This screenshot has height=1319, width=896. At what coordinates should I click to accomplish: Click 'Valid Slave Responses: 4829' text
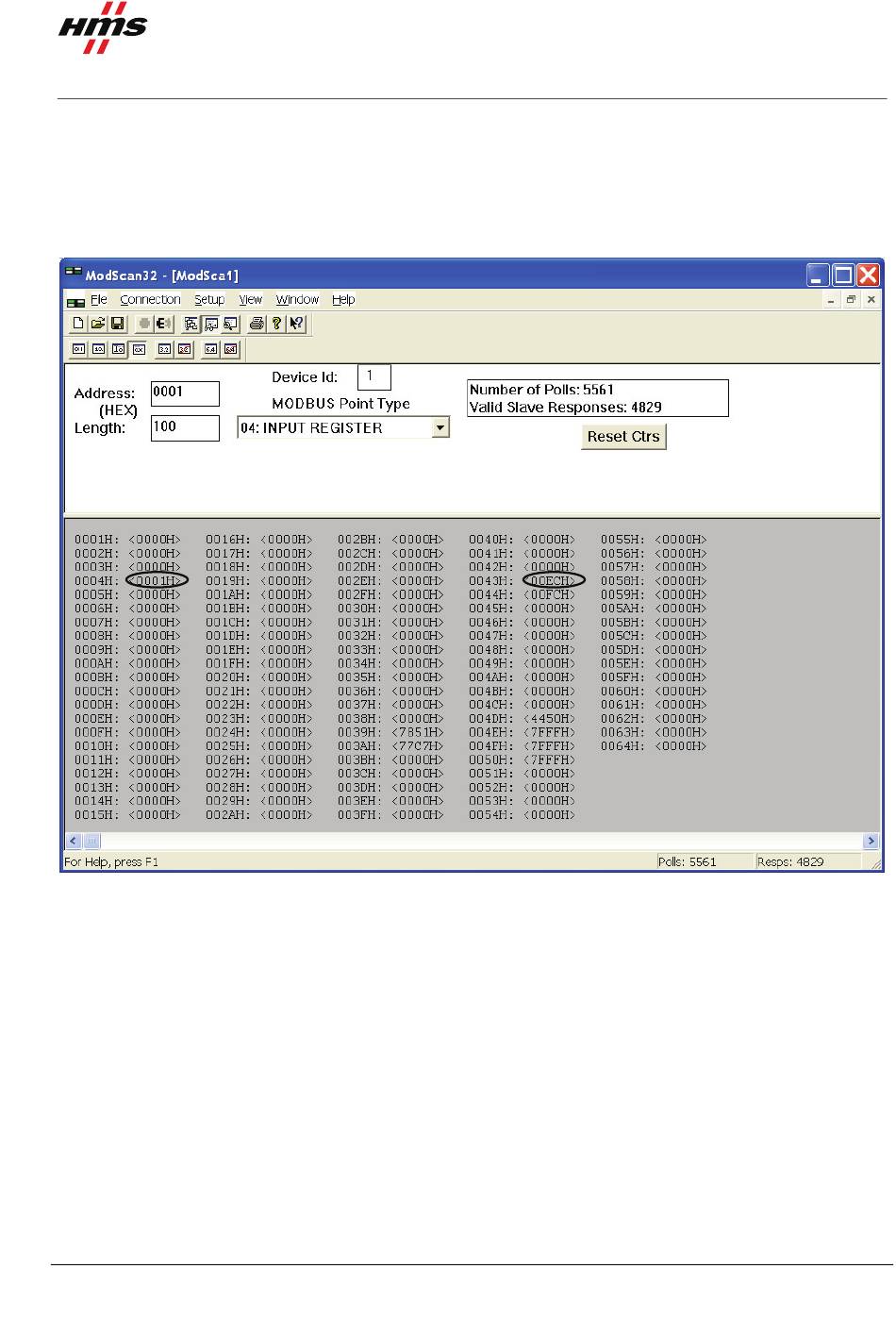[565, 408]
